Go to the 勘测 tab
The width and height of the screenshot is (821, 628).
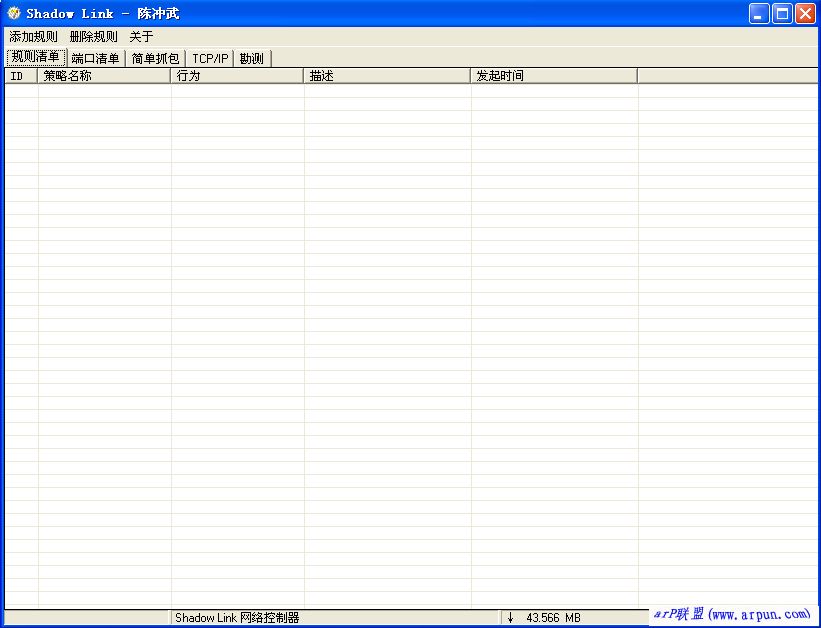click(x=252, y=58)
